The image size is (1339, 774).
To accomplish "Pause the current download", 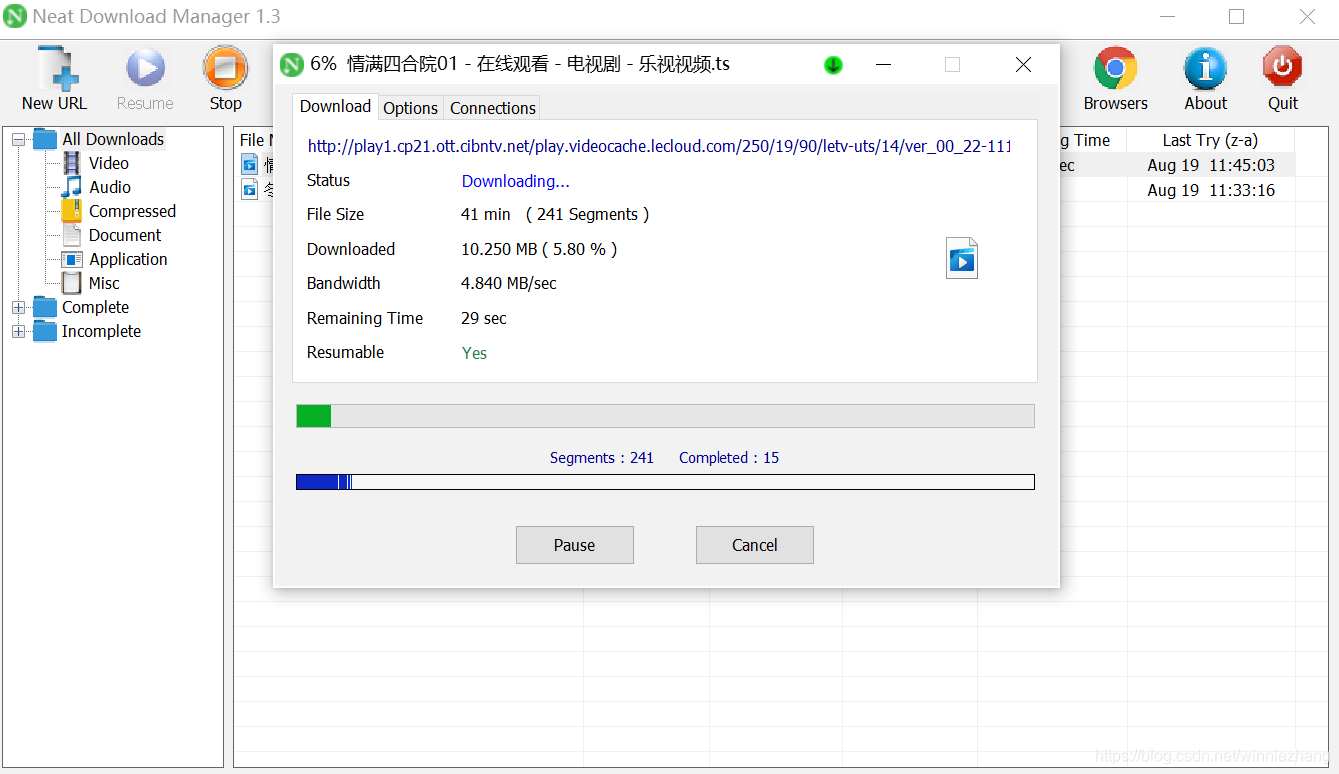I will point(575,545).
